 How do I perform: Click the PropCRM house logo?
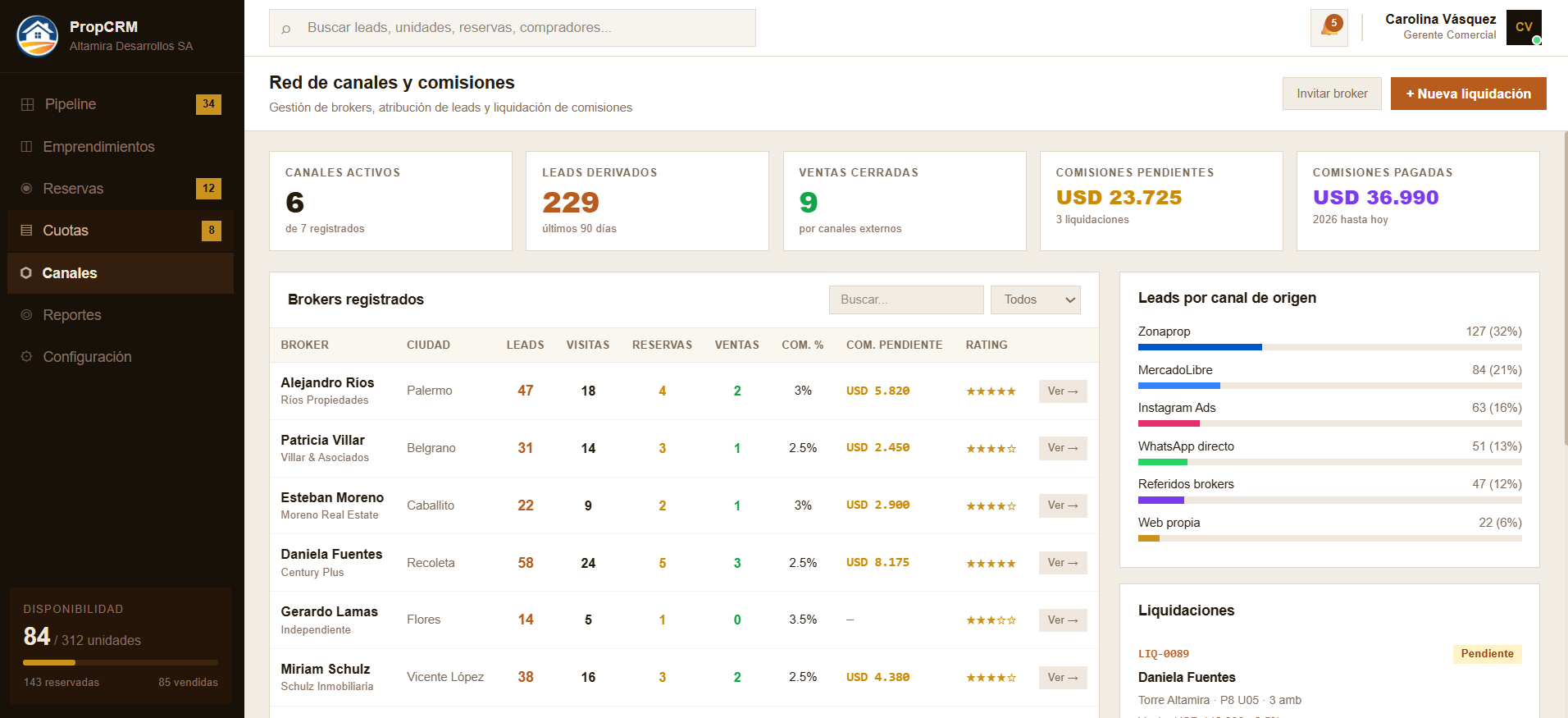38,36
